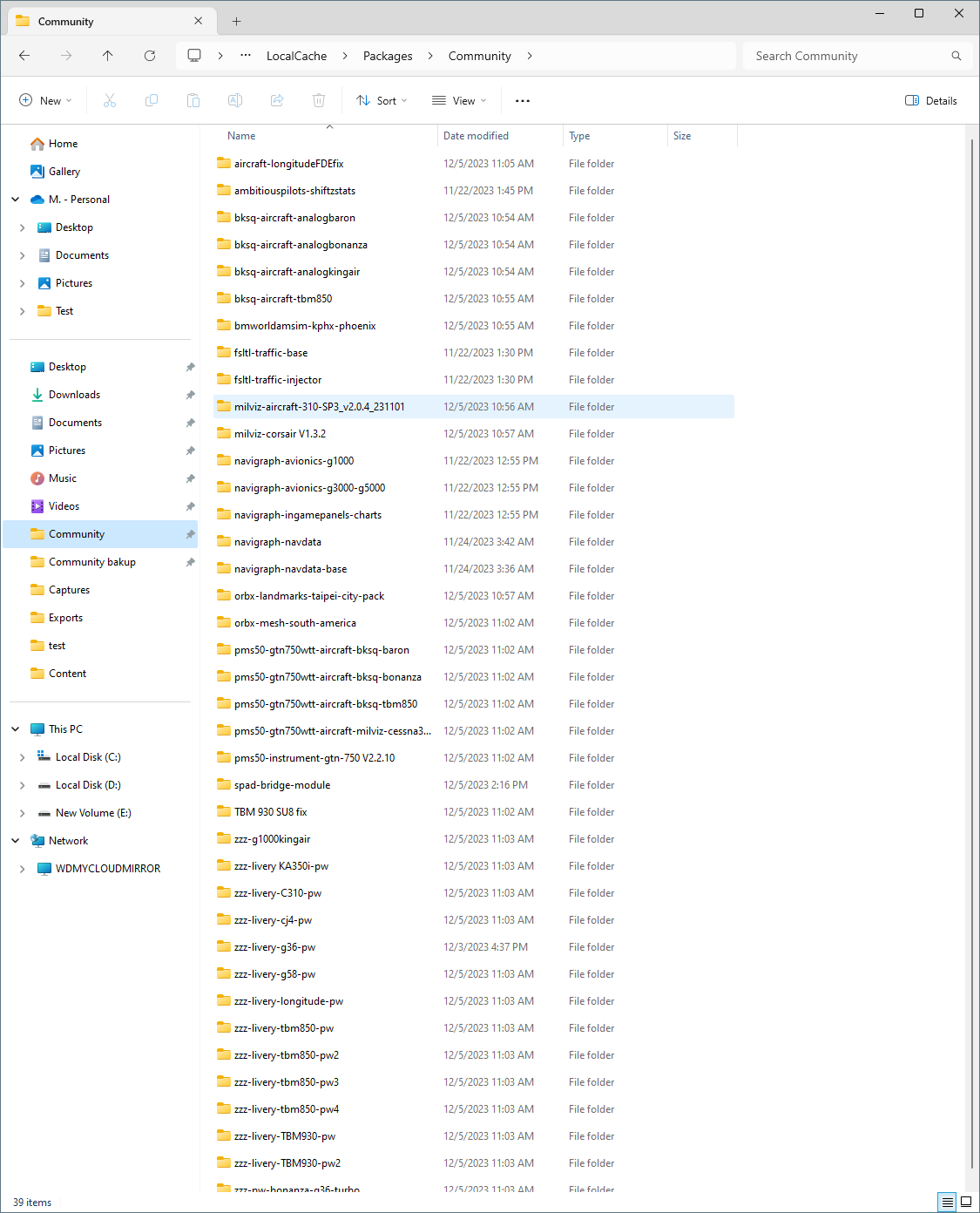Refresh the Community folder view

tap(150, 56)
